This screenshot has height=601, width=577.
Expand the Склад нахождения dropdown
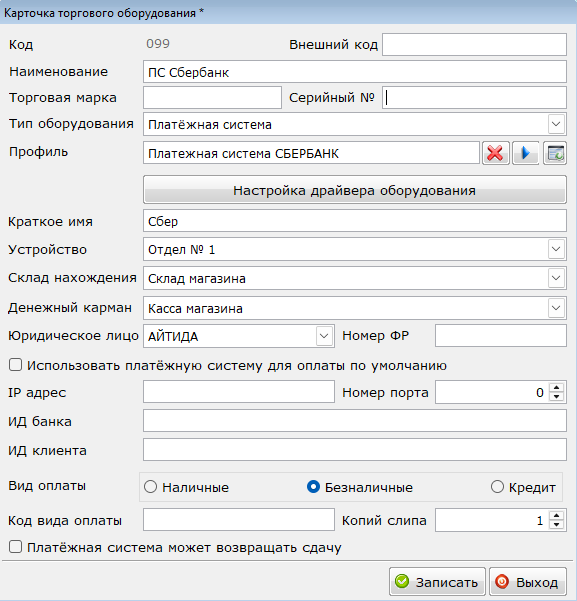[556, 278]
